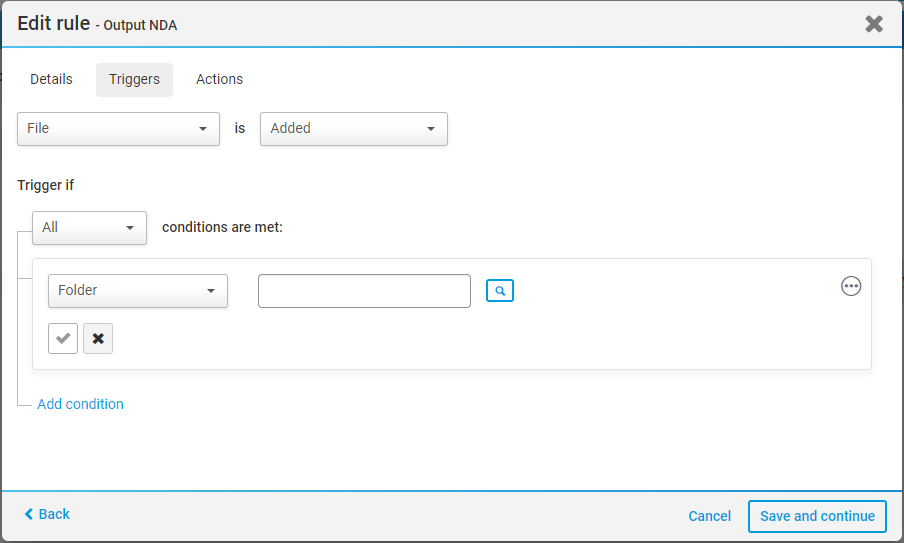Open the File object type dropdown

pyautogui.click(x=118, y=129)
